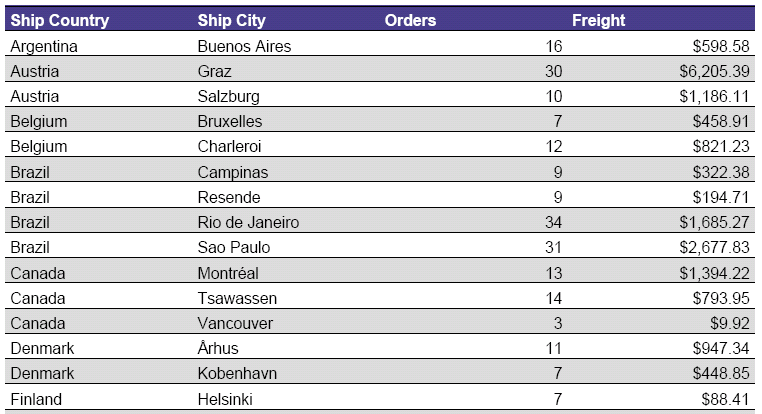762x414 pixels.
Task: Click the $9.92 freight value for Vancouver
Action: [729, 323]
